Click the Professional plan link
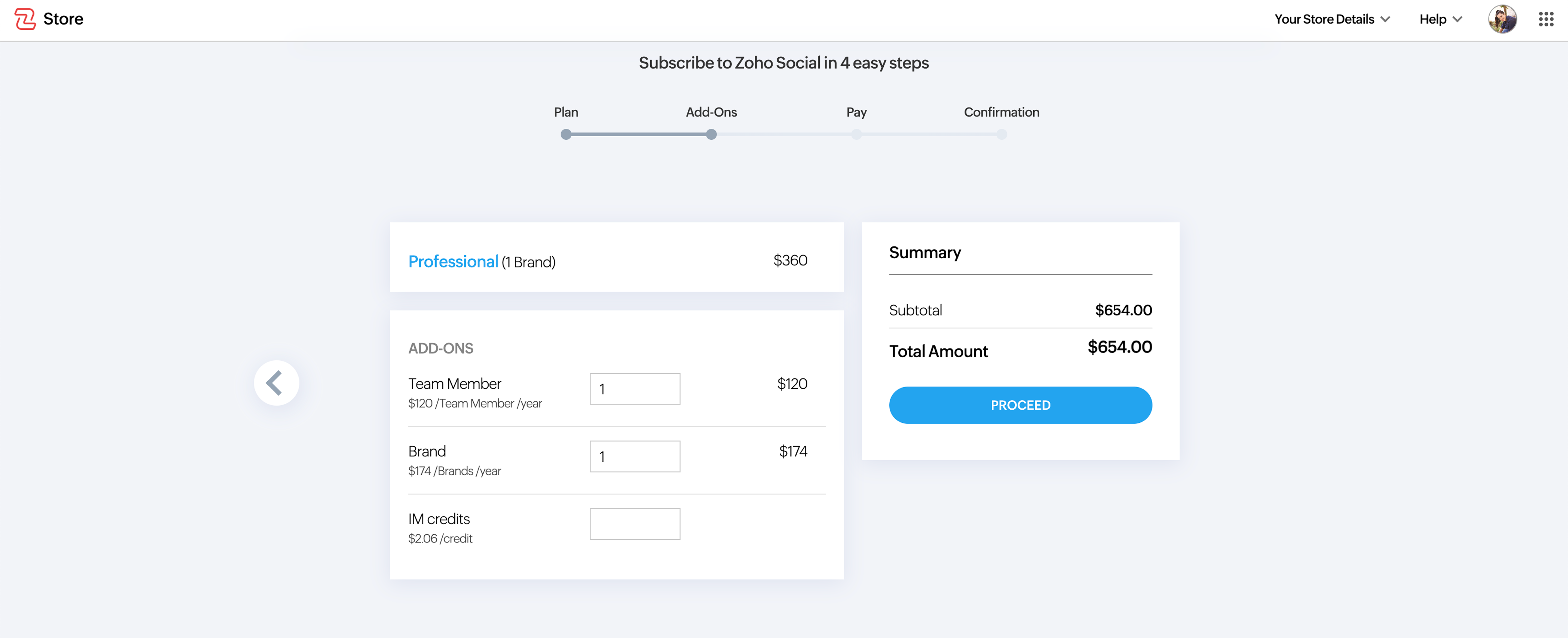This screenshot has width=1568, height=638. 453,261
